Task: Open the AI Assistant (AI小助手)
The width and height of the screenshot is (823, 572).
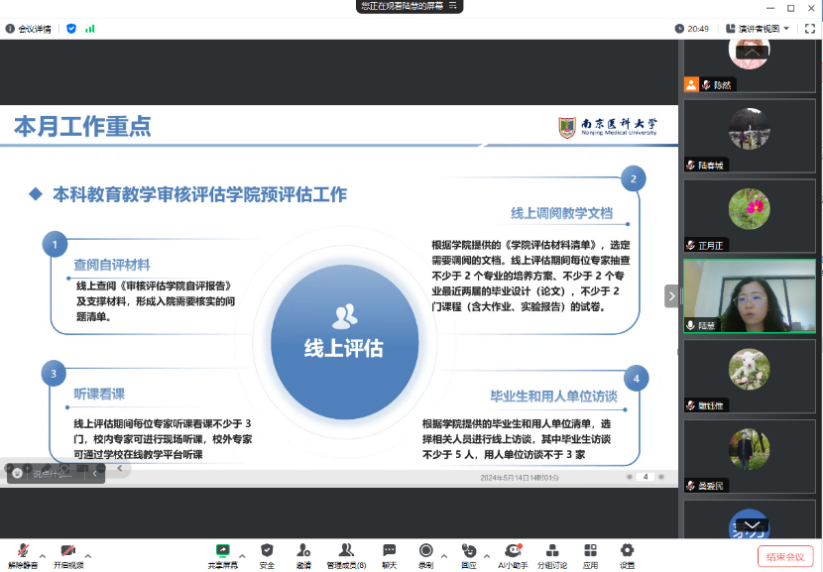Action: pos(513,551)
